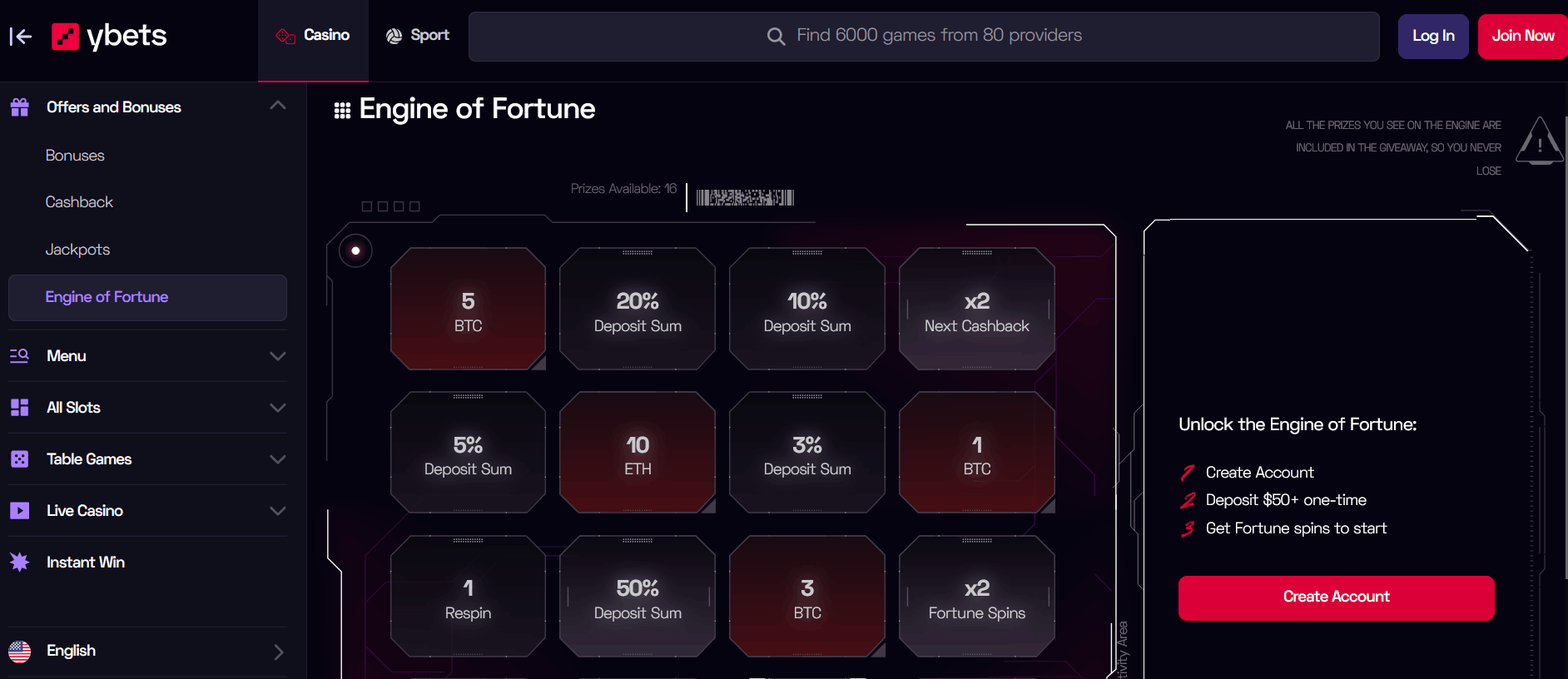The height and width of the screenshot is (679, 1568).
Task: Click the round indicator dot on the engine
Action: point(355,250)
